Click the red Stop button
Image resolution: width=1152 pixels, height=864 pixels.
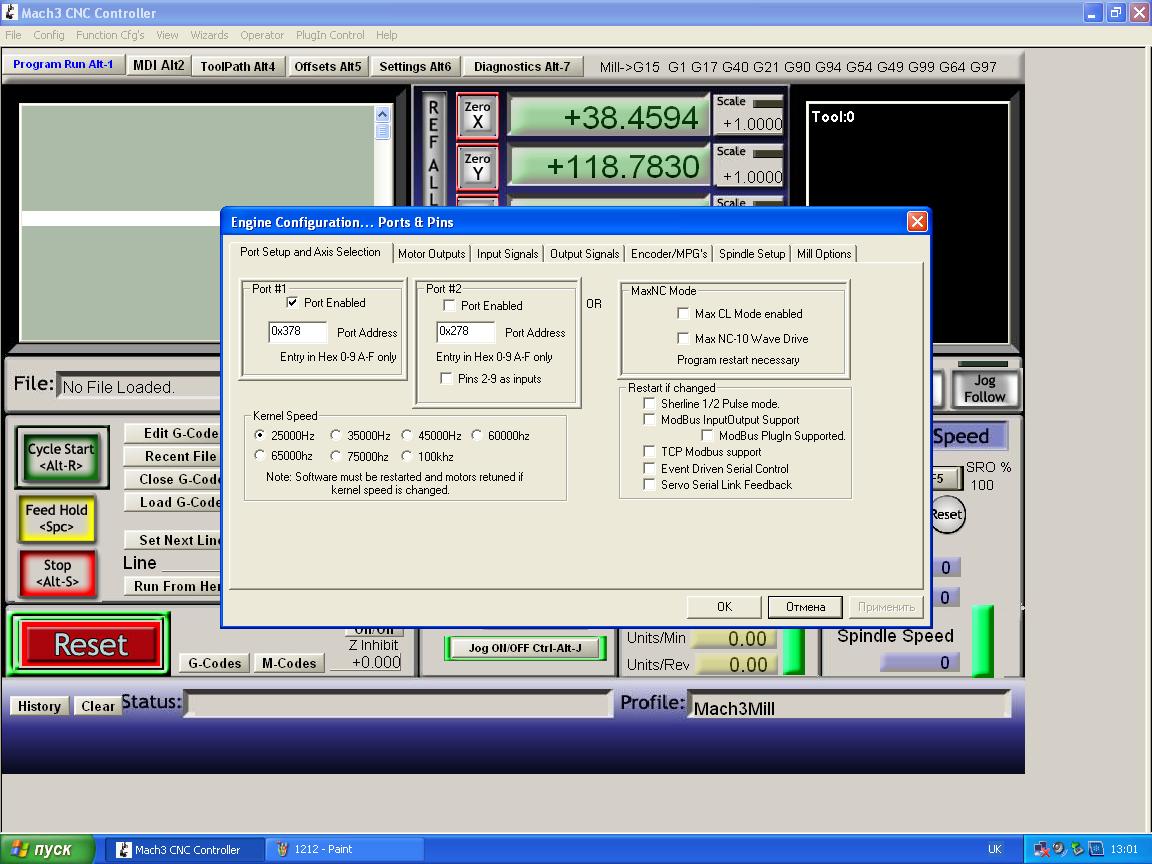(57, 573)
